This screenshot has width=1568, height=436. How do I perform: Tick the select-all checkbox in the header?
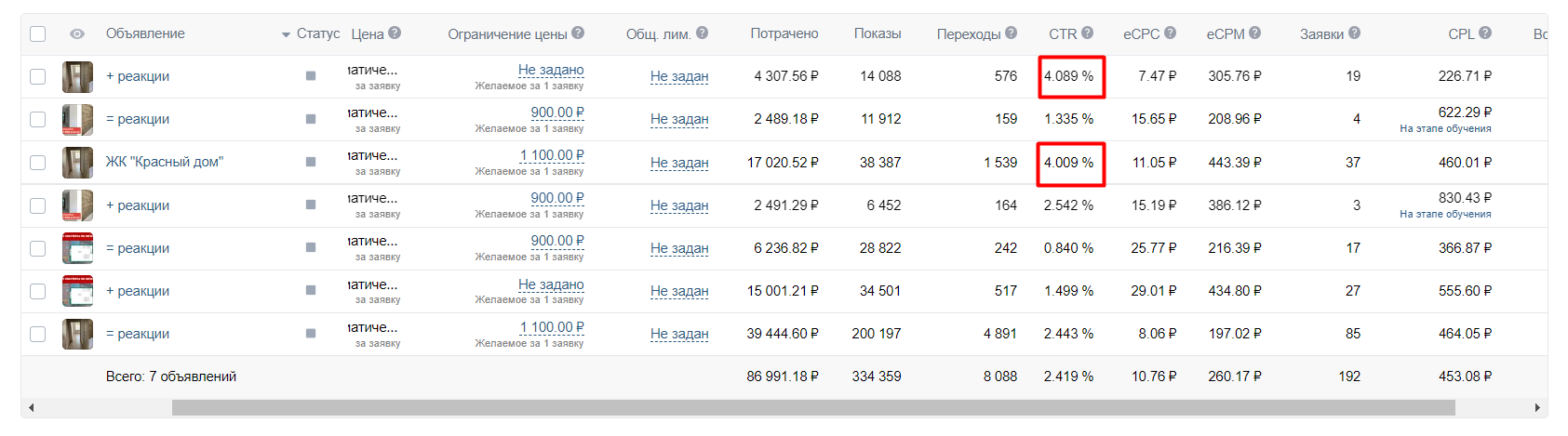click(37, 33)
